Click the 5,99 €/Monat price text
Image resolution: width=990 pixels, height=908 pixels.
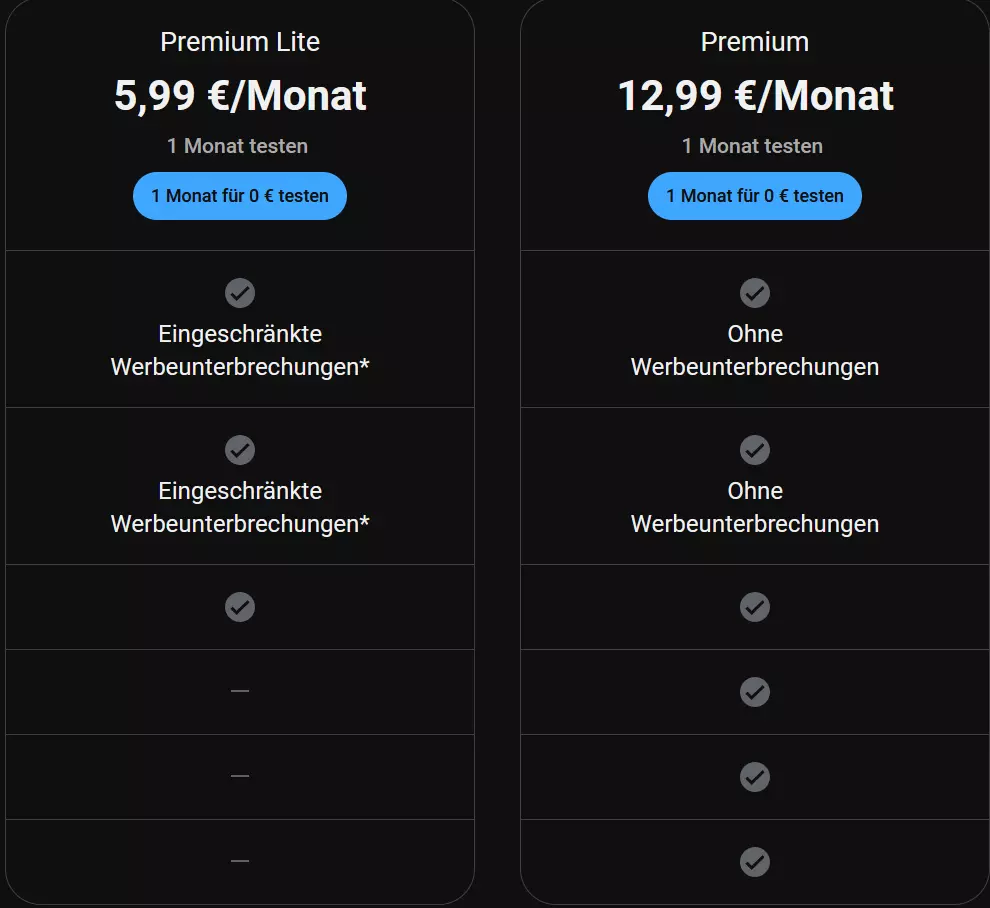(240, 97)
